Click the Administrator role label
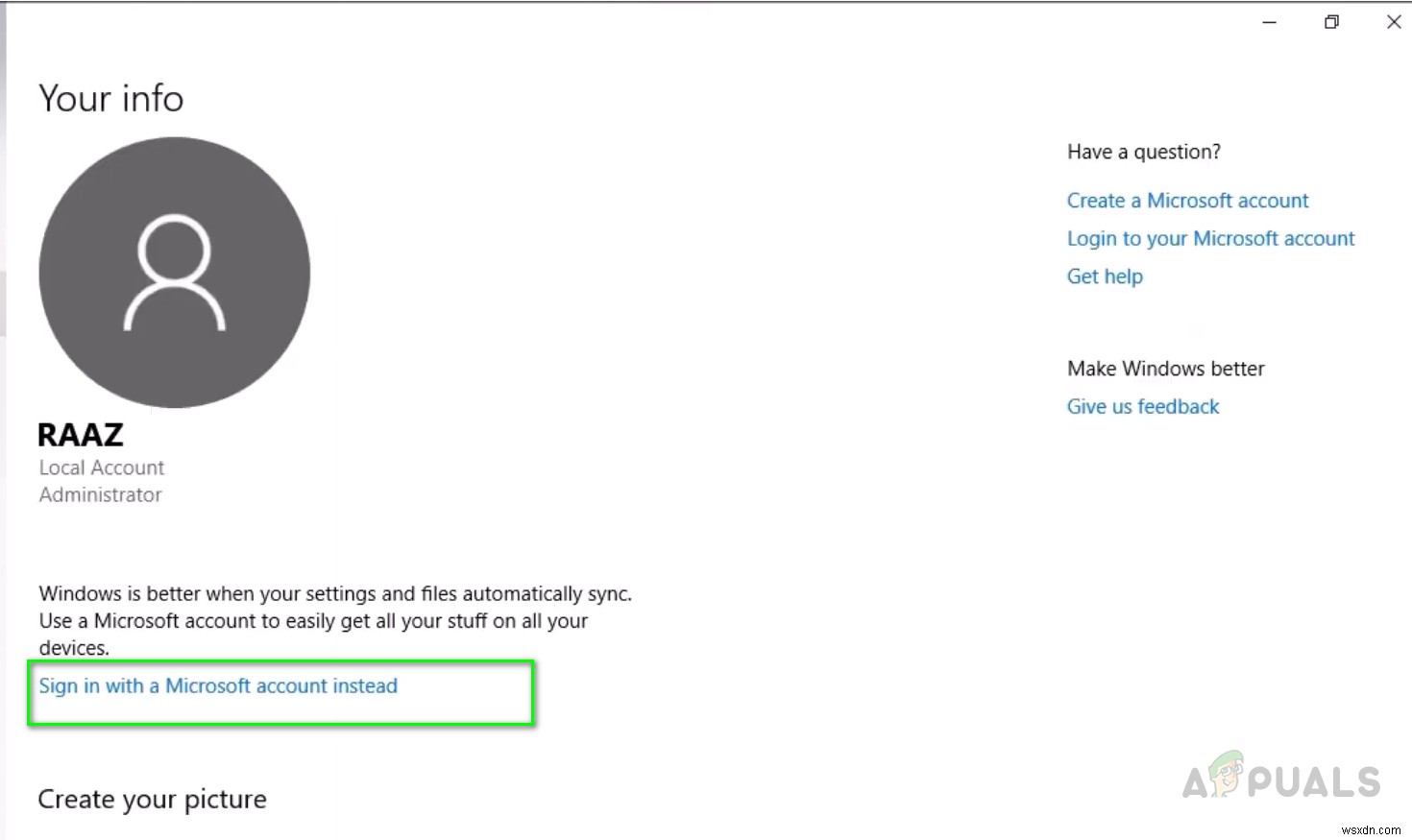1412x840 pixels. pyautogui.click(x=101, y=495)
